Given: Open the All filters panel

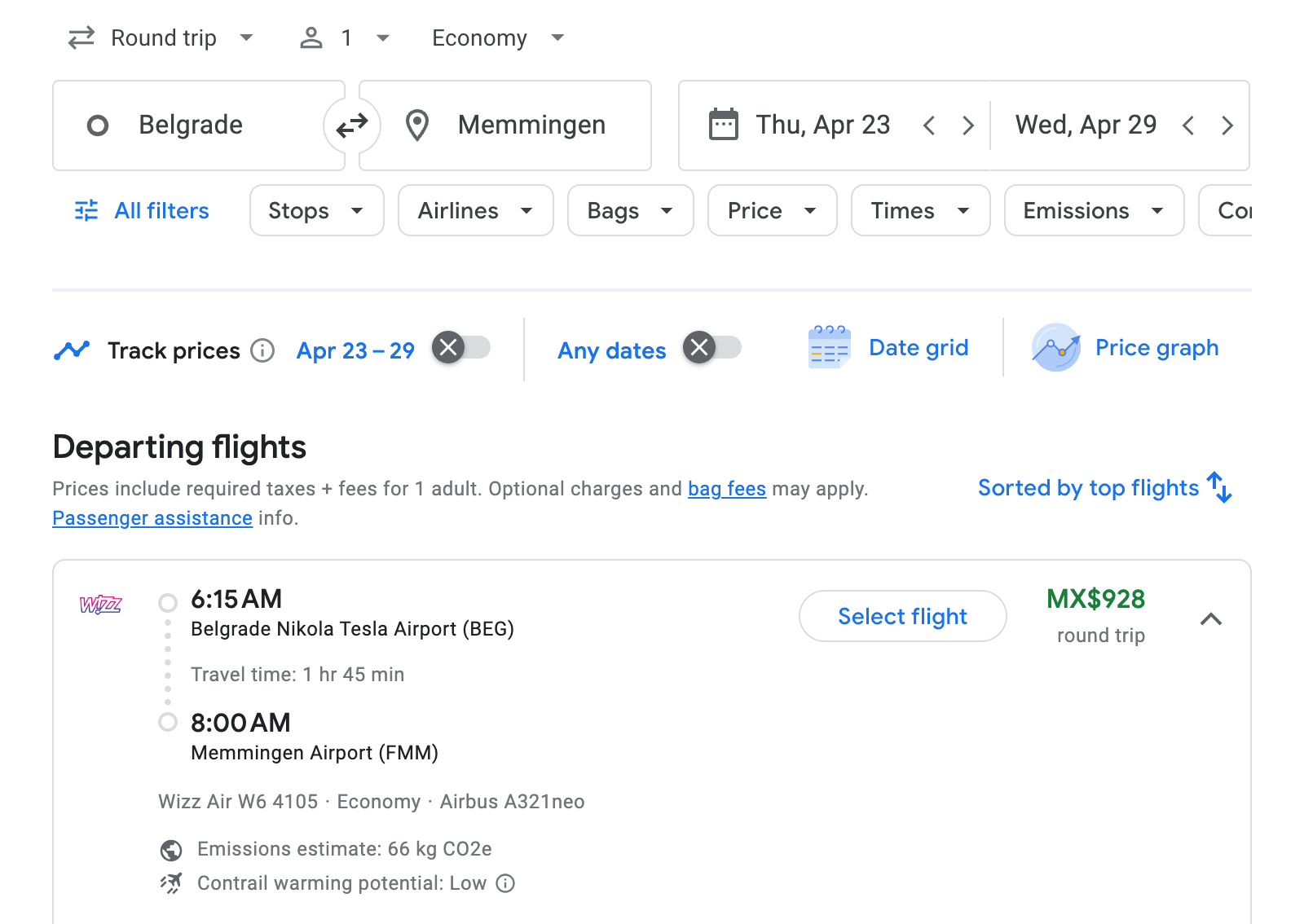Looking at the screenshot, I should pyautogui.click(x=140, y=210).
